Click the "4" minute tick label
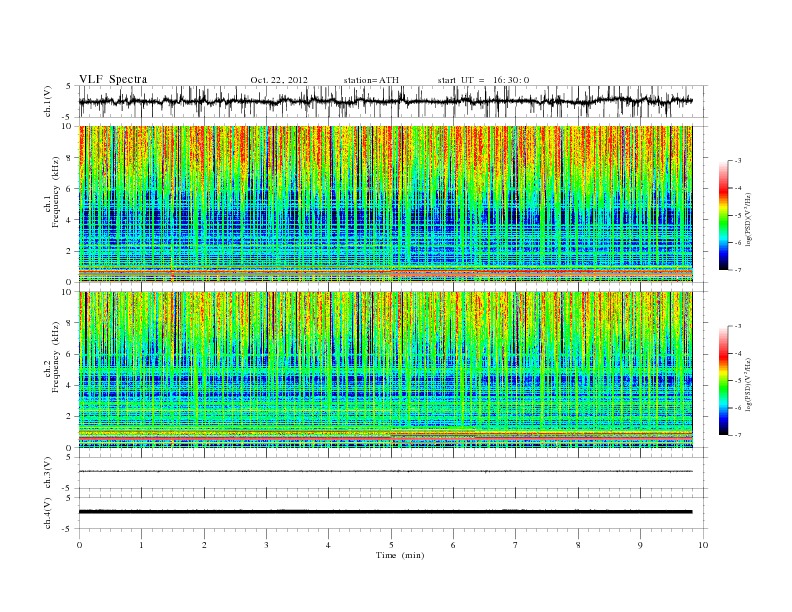This screenshot has width=792, height=612. point(328,545)
